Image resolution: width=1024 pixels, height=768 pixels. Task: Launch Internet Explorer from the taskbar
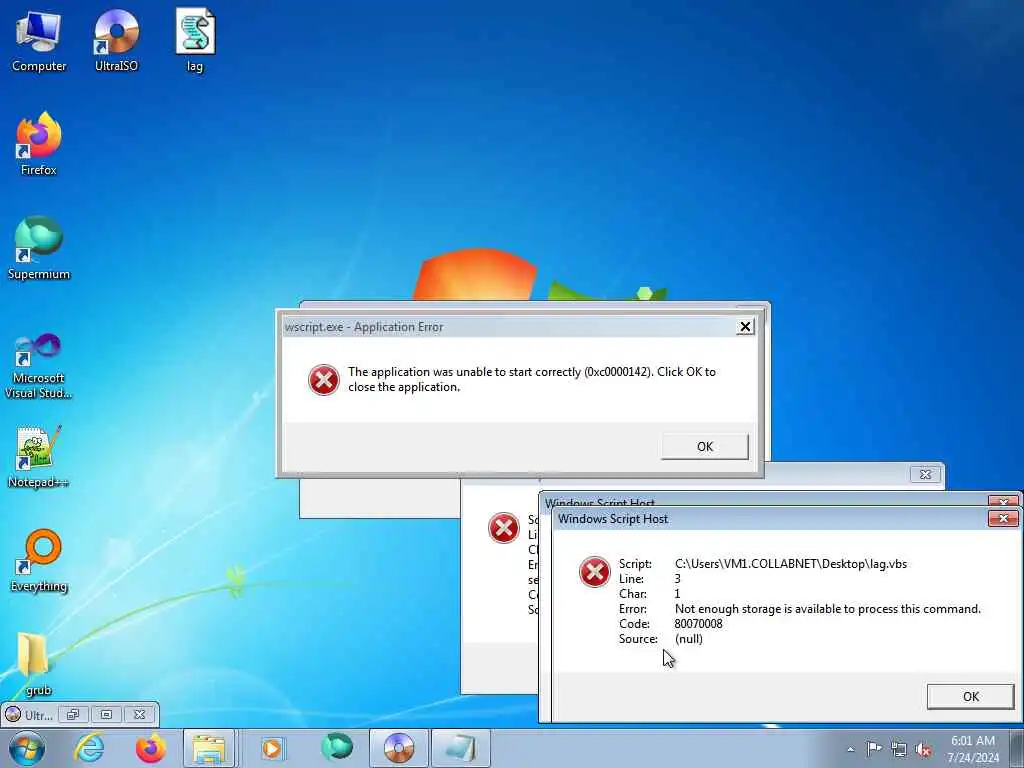(89, 748)
